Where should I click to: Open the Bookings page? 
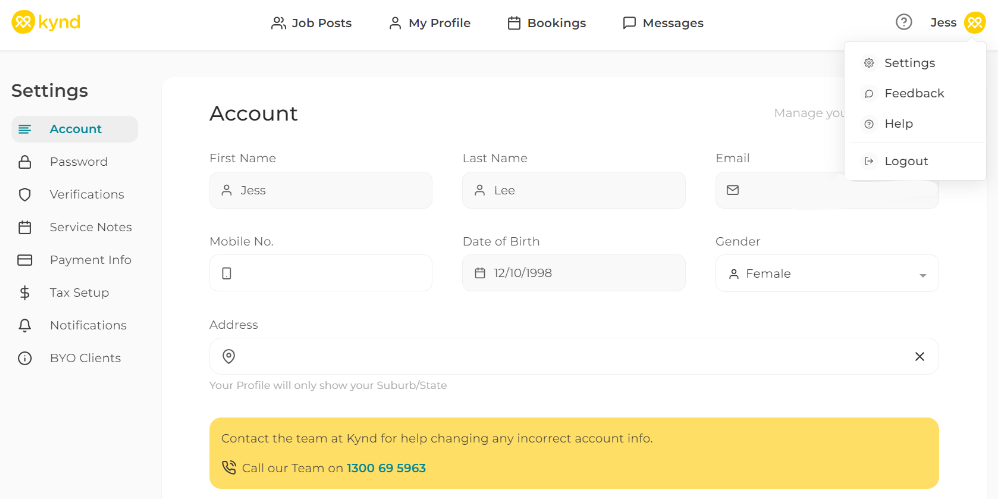tap(546, 23)
